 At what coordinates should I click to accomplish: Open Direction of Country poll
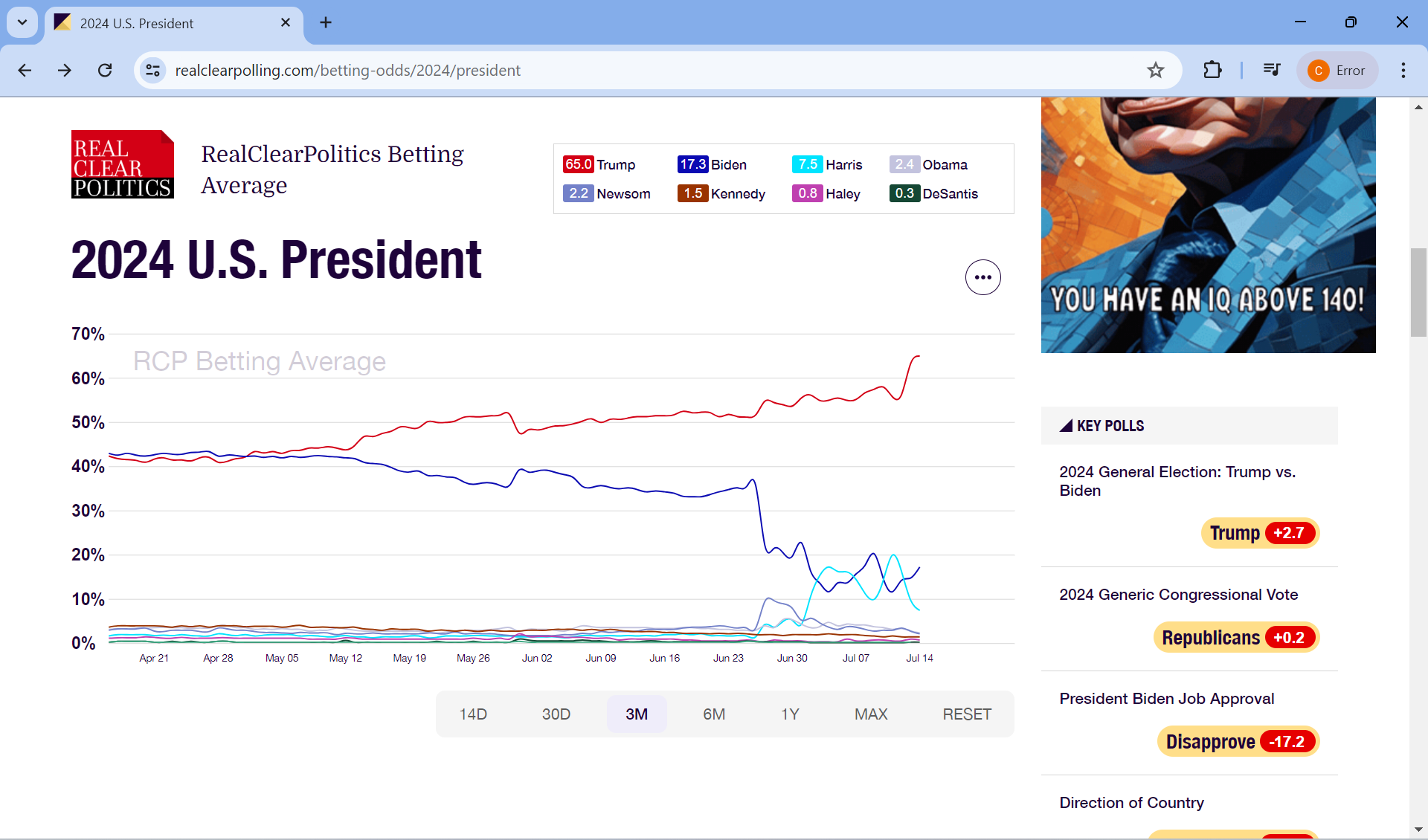[1131, 803]
